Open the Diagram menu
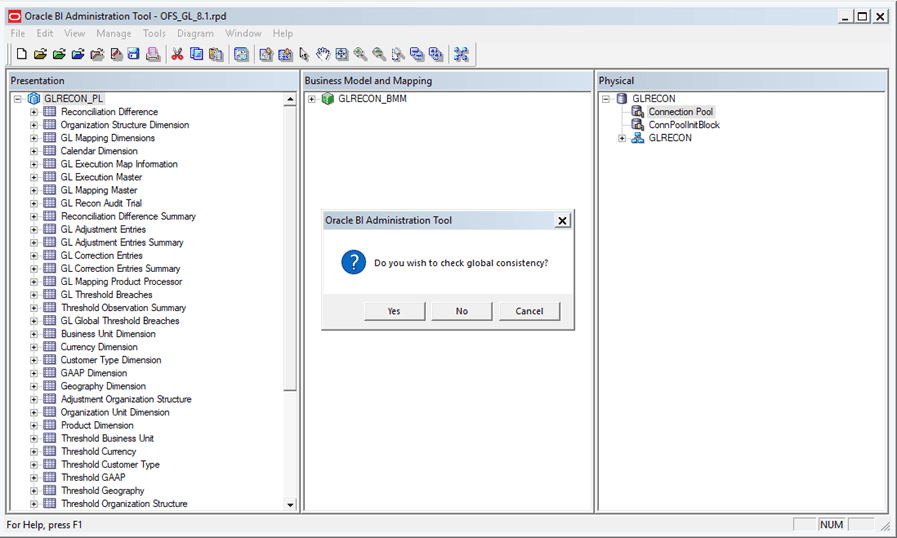 click(x=195, y=33)
